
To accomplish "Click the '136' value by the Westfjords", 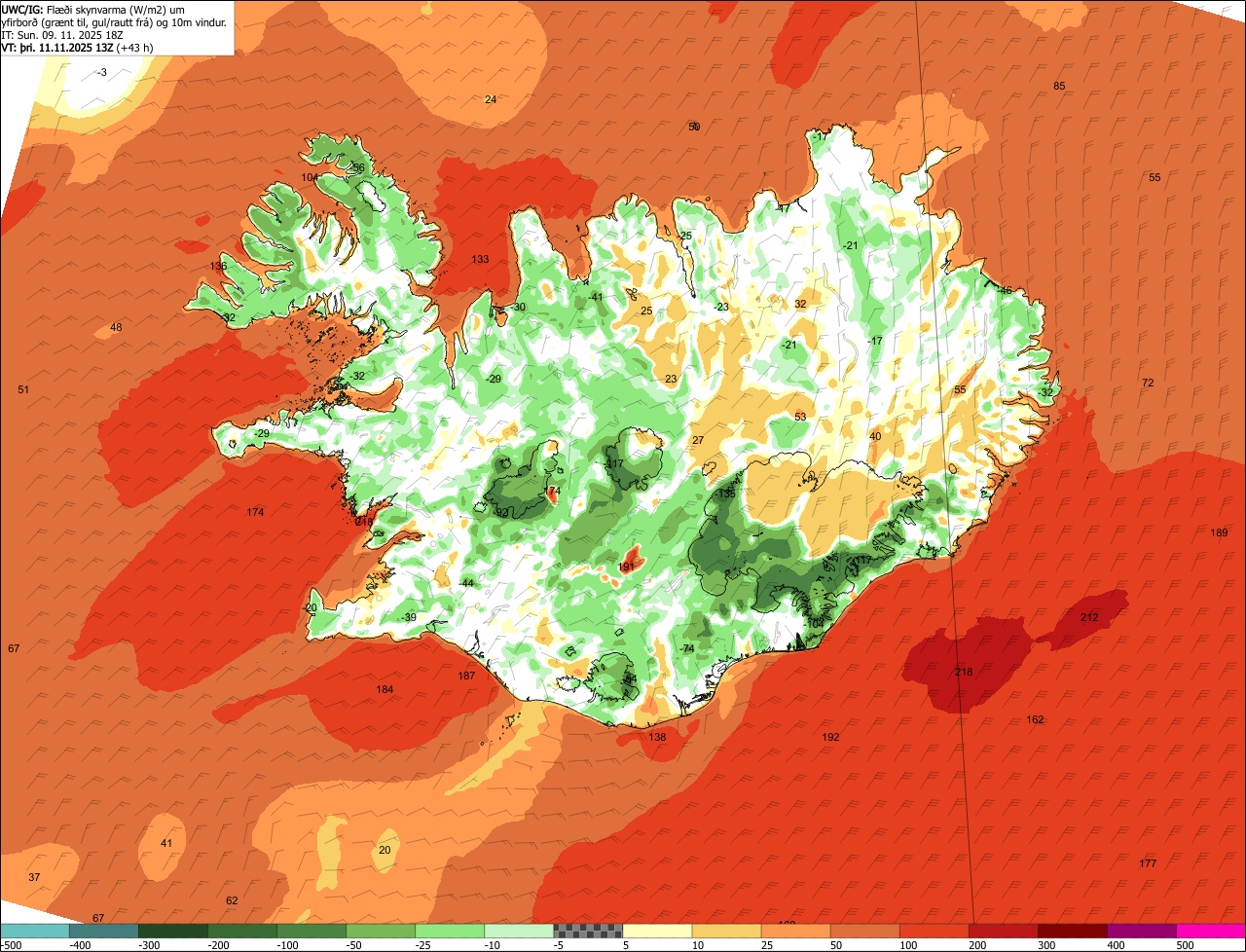I will click(x=218, y=266).
